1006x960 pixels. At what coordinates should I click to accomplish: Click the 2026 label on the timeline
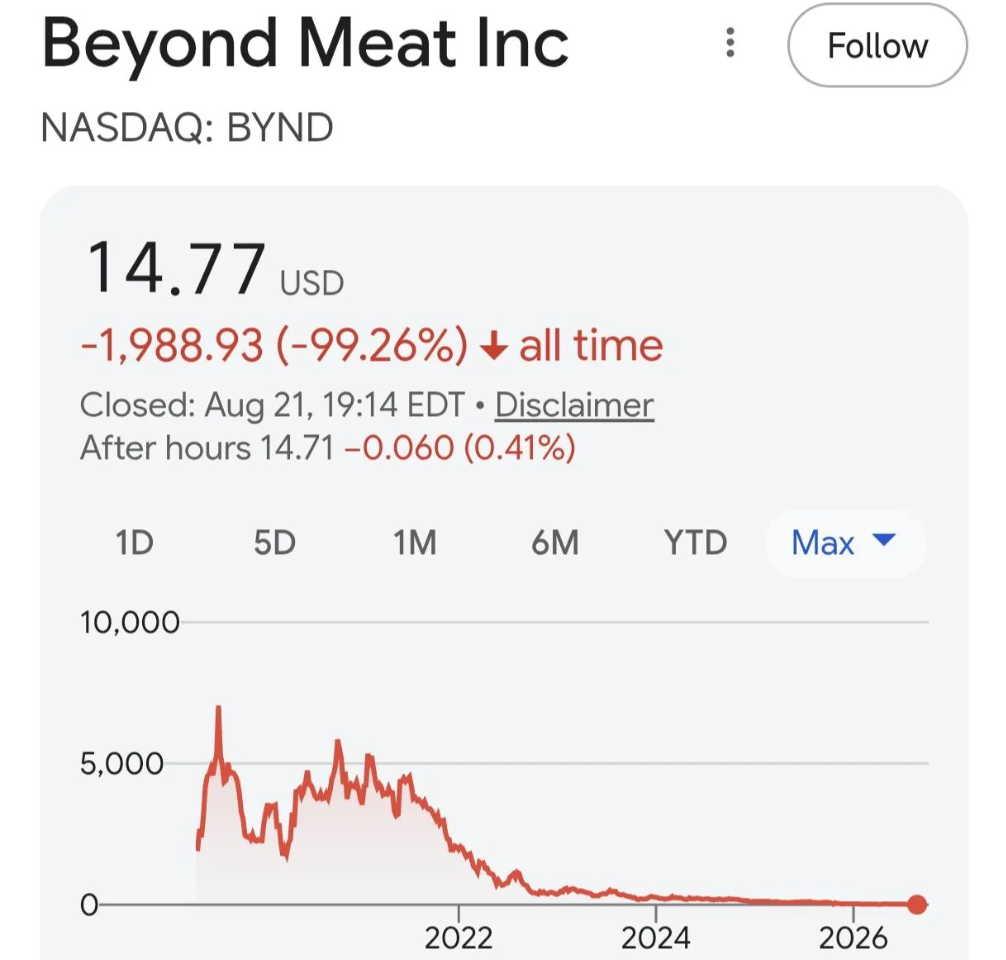click(x=853, y=938)
